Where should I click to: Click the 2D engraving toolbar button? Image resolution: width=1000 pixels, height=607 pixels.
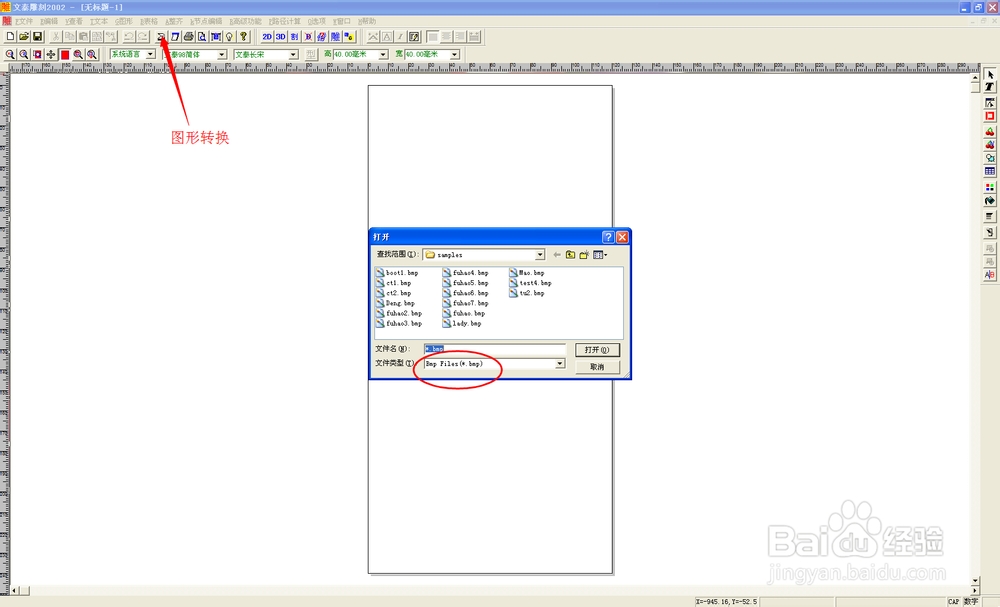(267, 37)
